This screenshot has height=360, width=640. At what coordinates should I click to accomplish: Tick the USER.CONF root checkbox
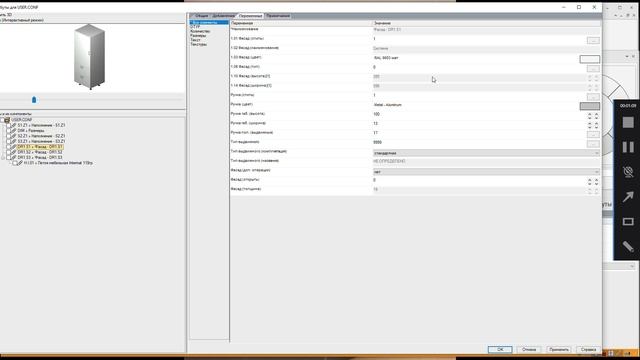coord(2,120)
